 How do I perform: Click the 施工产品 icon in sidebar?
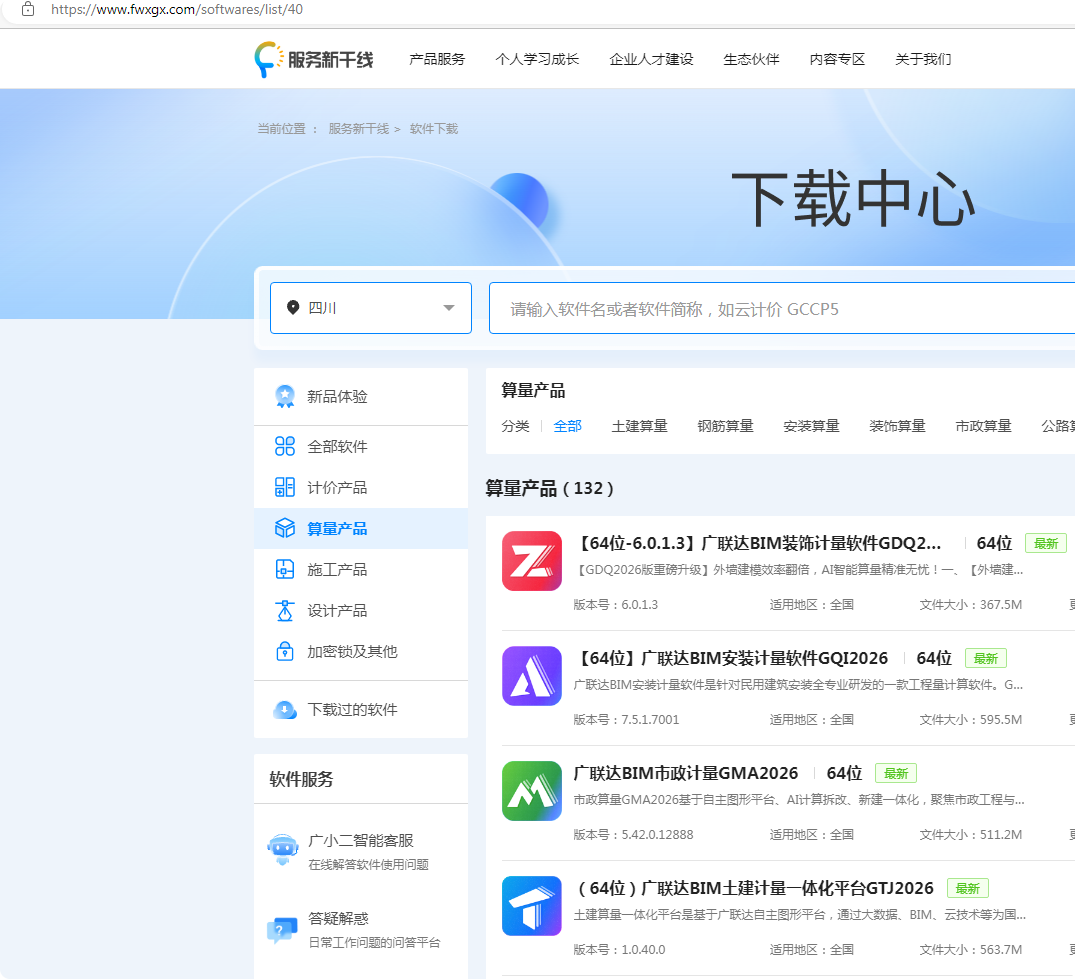[x=285, y=570]
